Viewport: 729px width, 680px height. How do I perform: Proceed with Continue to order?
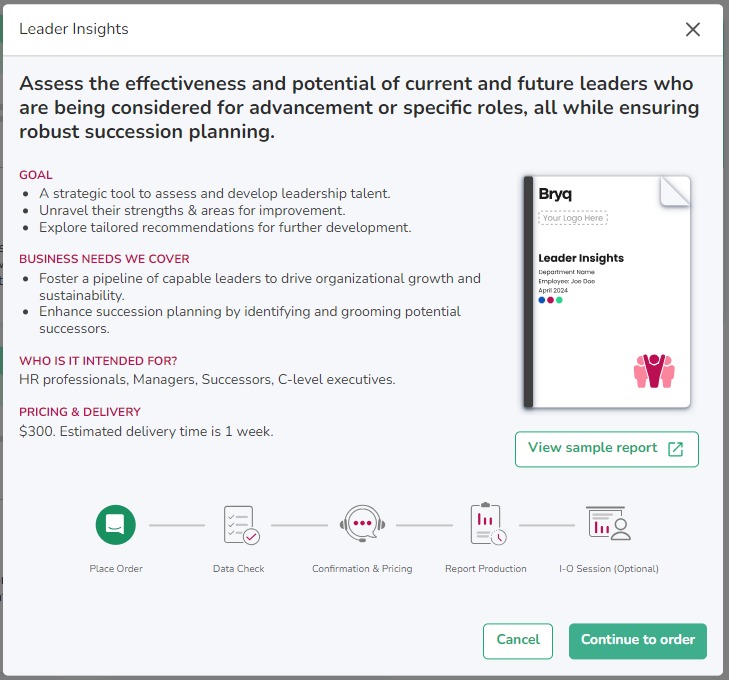[638, 641]
